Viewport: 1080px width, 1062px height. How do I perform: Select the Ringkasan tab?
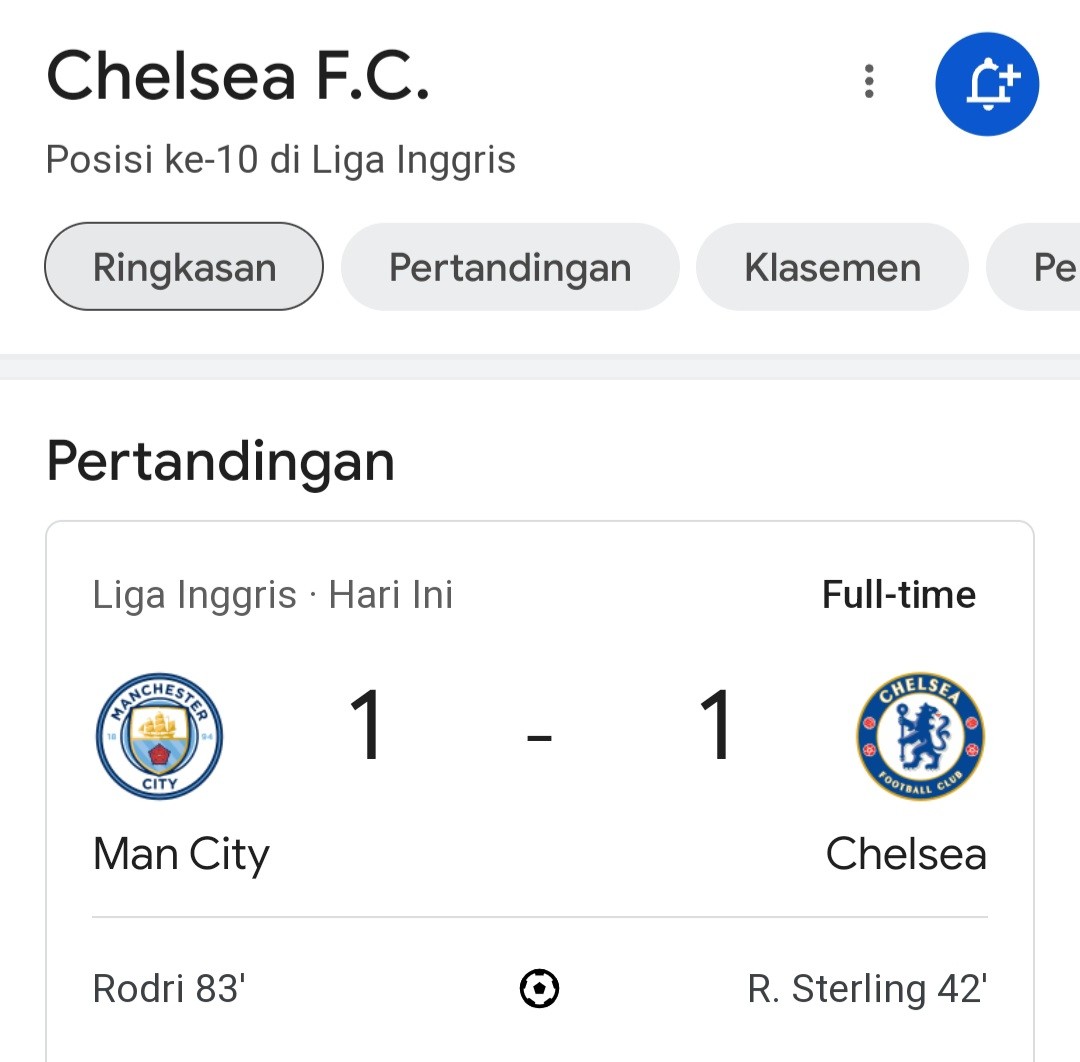coord(184,267)
